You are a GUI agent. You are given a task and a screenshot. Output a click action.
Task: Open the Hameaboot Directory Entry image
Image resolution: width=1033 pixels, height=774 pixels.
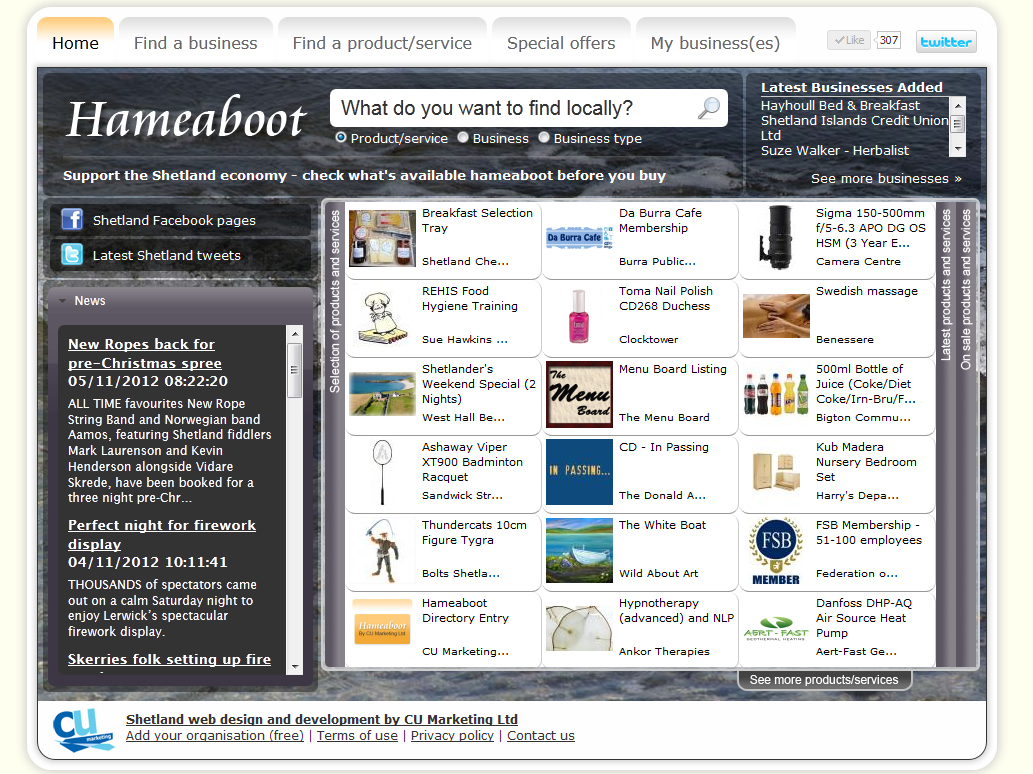(x=382, y=622)
